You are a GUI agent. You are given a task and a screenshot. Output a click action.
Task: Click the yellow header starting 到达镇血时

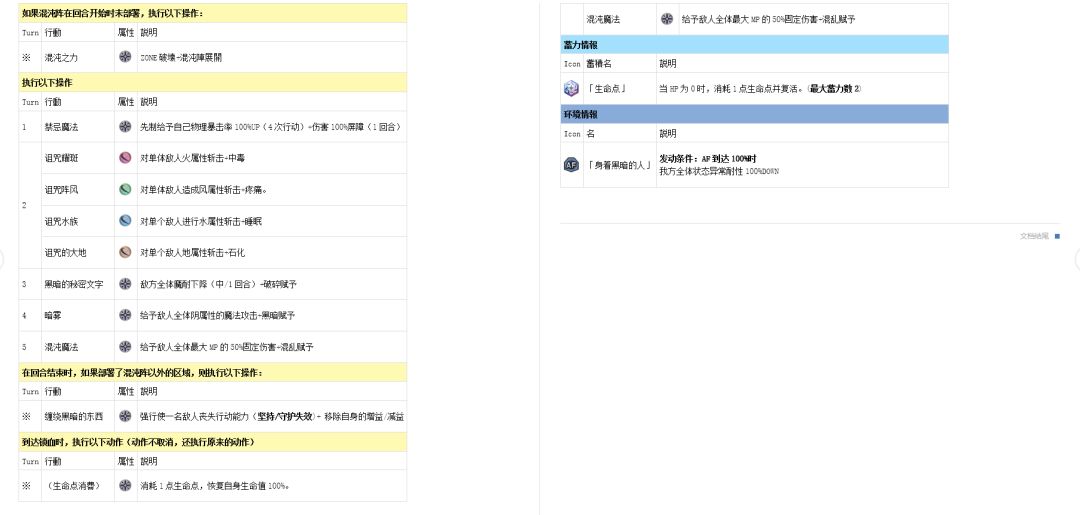(x=212, y=442)
